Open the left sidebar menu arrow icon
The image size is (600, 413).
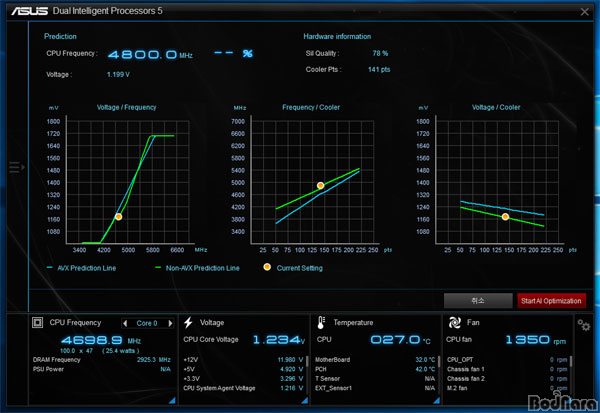(17, 167)
